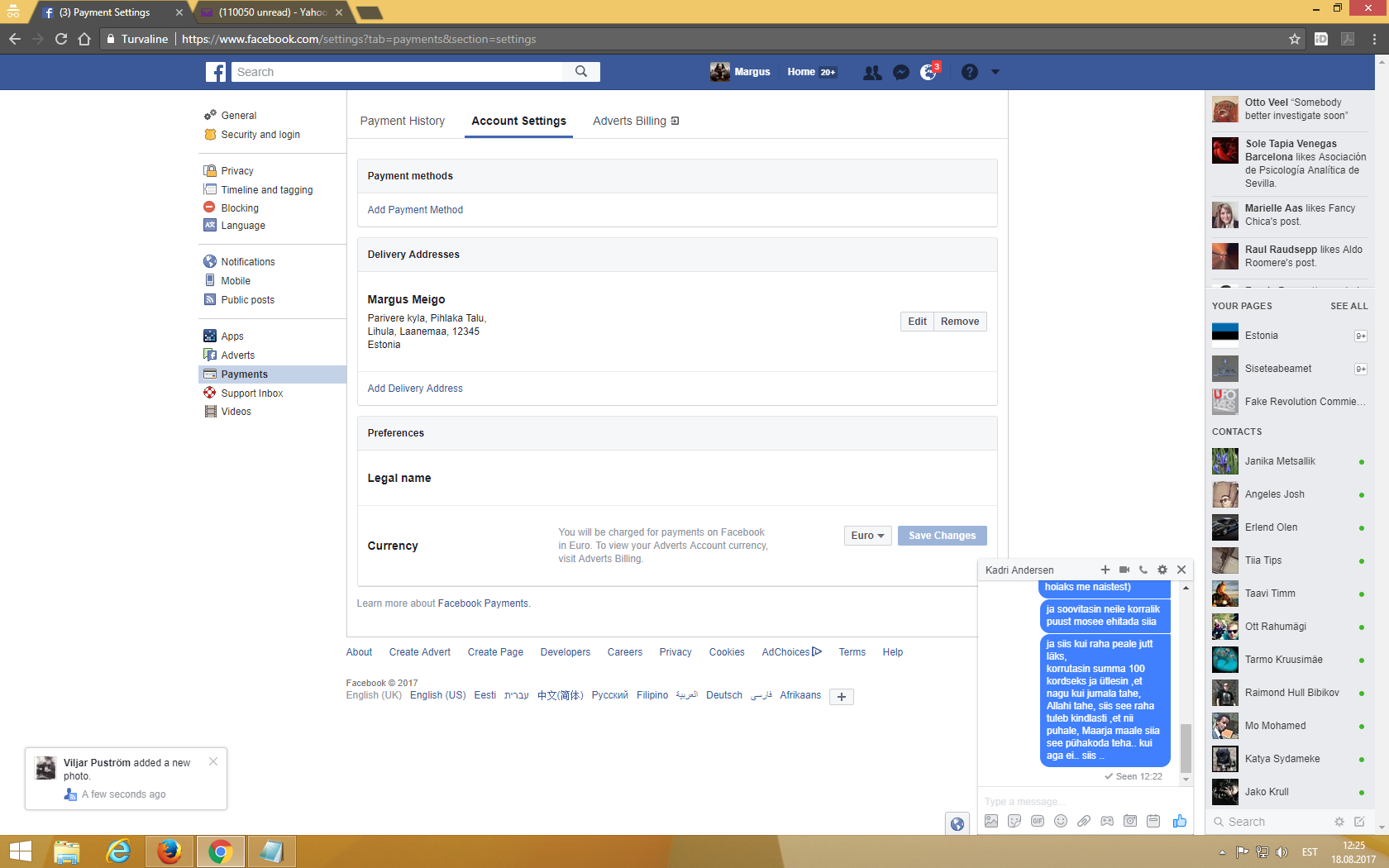Send a thumbs-up like in chat

point(1179,821)
